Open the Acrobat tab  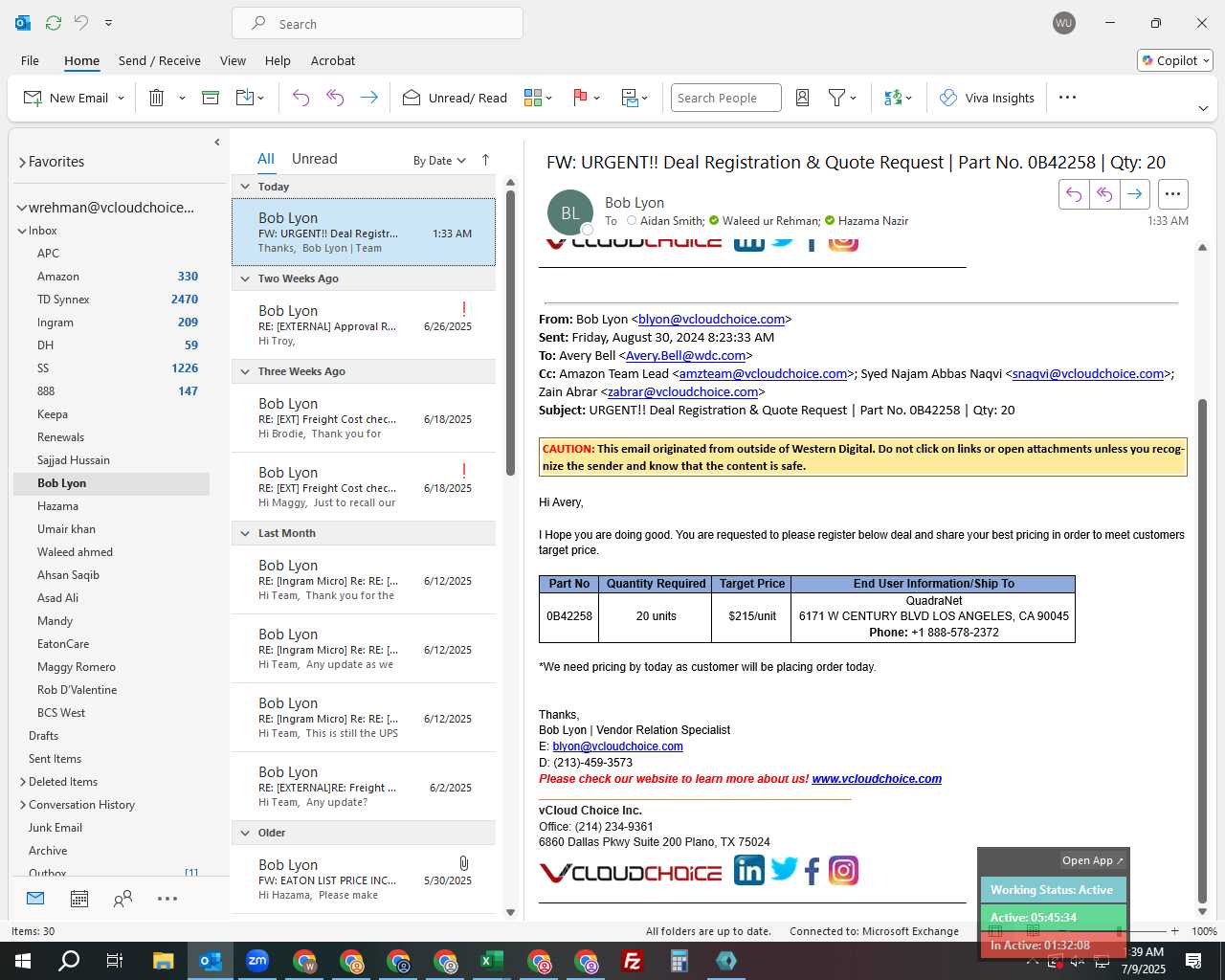tap(333, 60)
